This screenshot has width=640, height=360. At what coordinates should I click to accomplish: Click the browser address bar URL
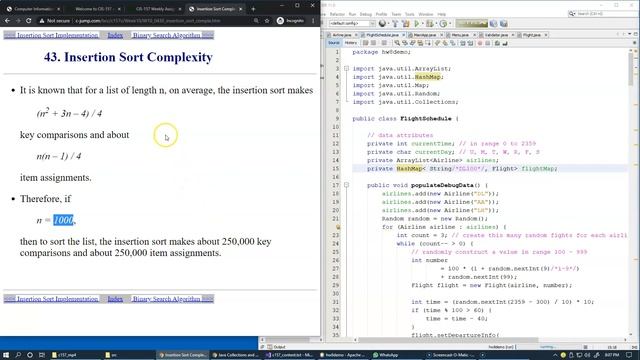(148, 20)
